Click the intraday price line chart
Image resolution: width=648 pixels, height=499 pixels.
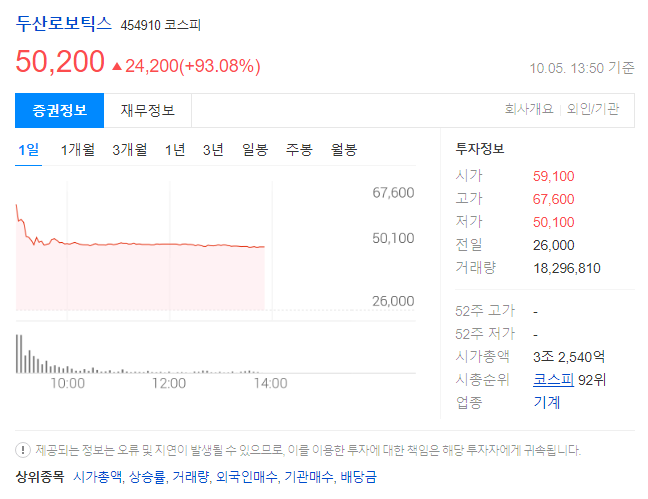[x=140, y=256]
